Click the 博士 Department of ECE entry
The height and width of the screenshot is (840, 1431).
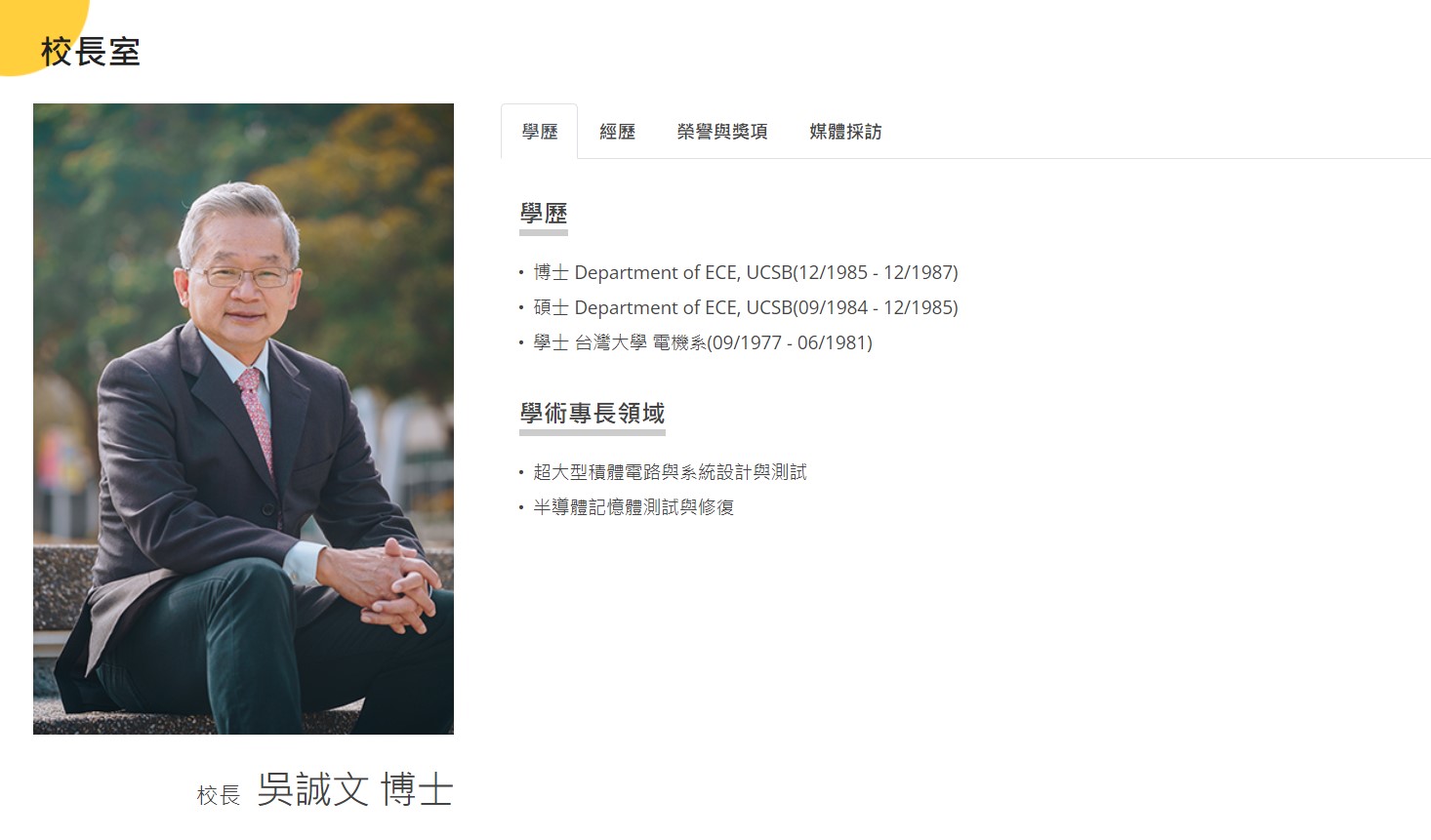coord(746,272)
